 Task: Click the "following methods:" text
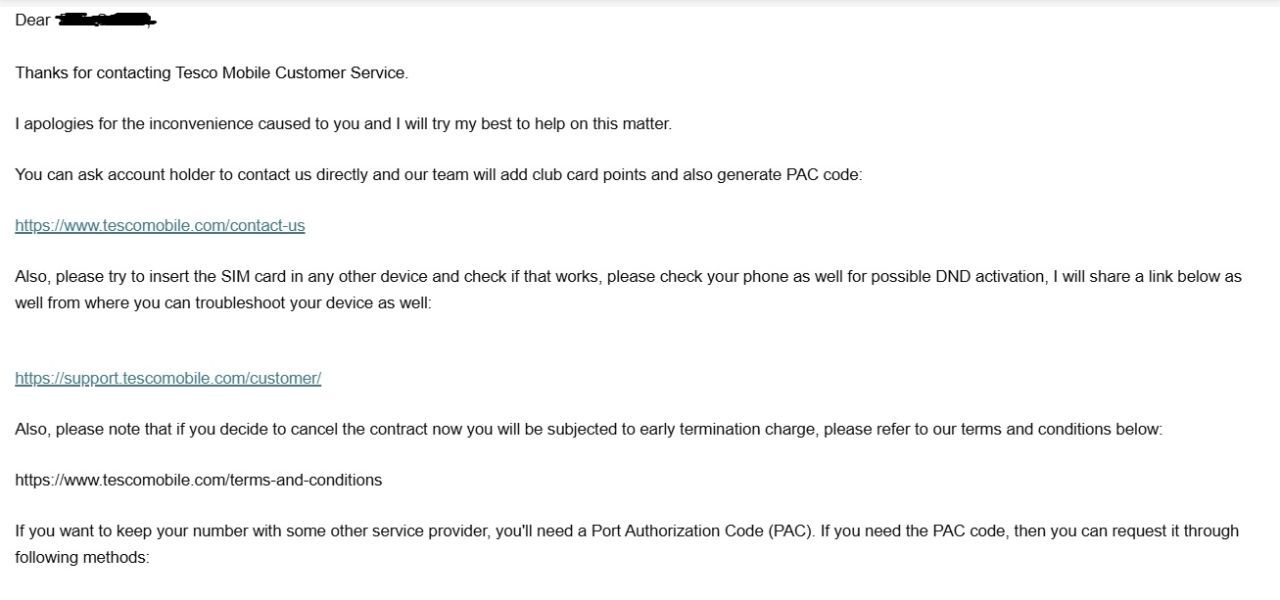[82, 557]
